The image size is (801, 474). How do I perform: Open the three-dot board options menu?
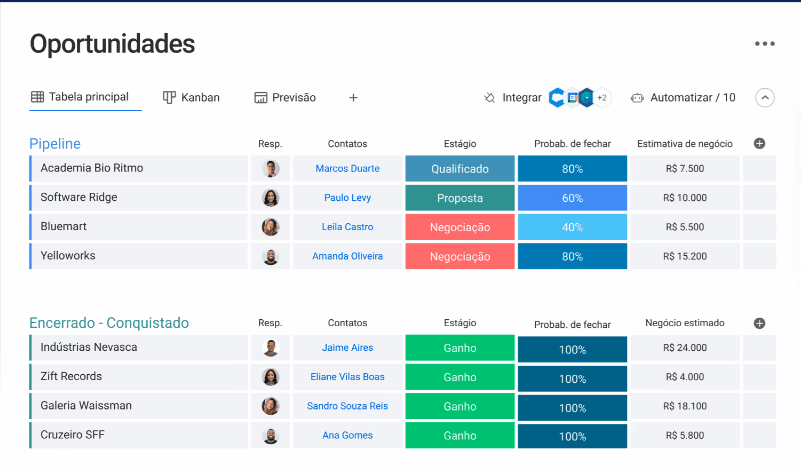[x=765, y=44]
